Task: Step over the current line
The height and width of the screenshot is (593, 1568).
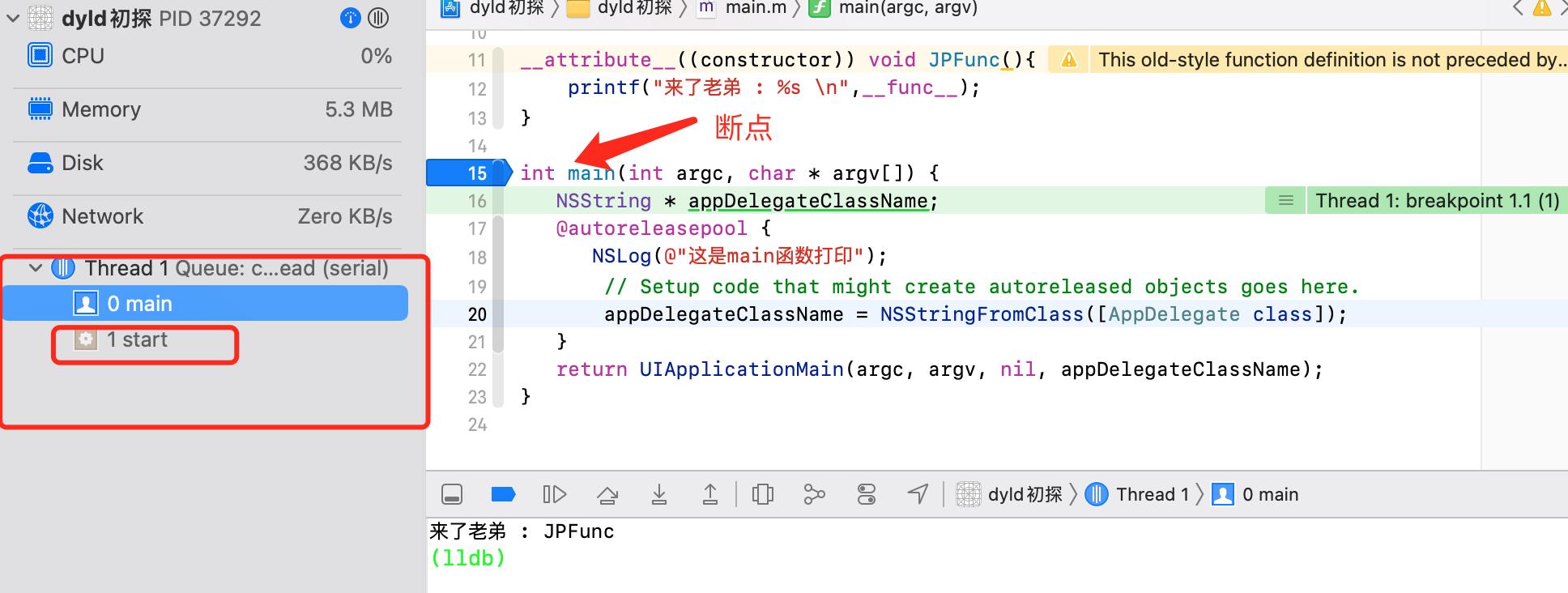Action: coord(607,494)
